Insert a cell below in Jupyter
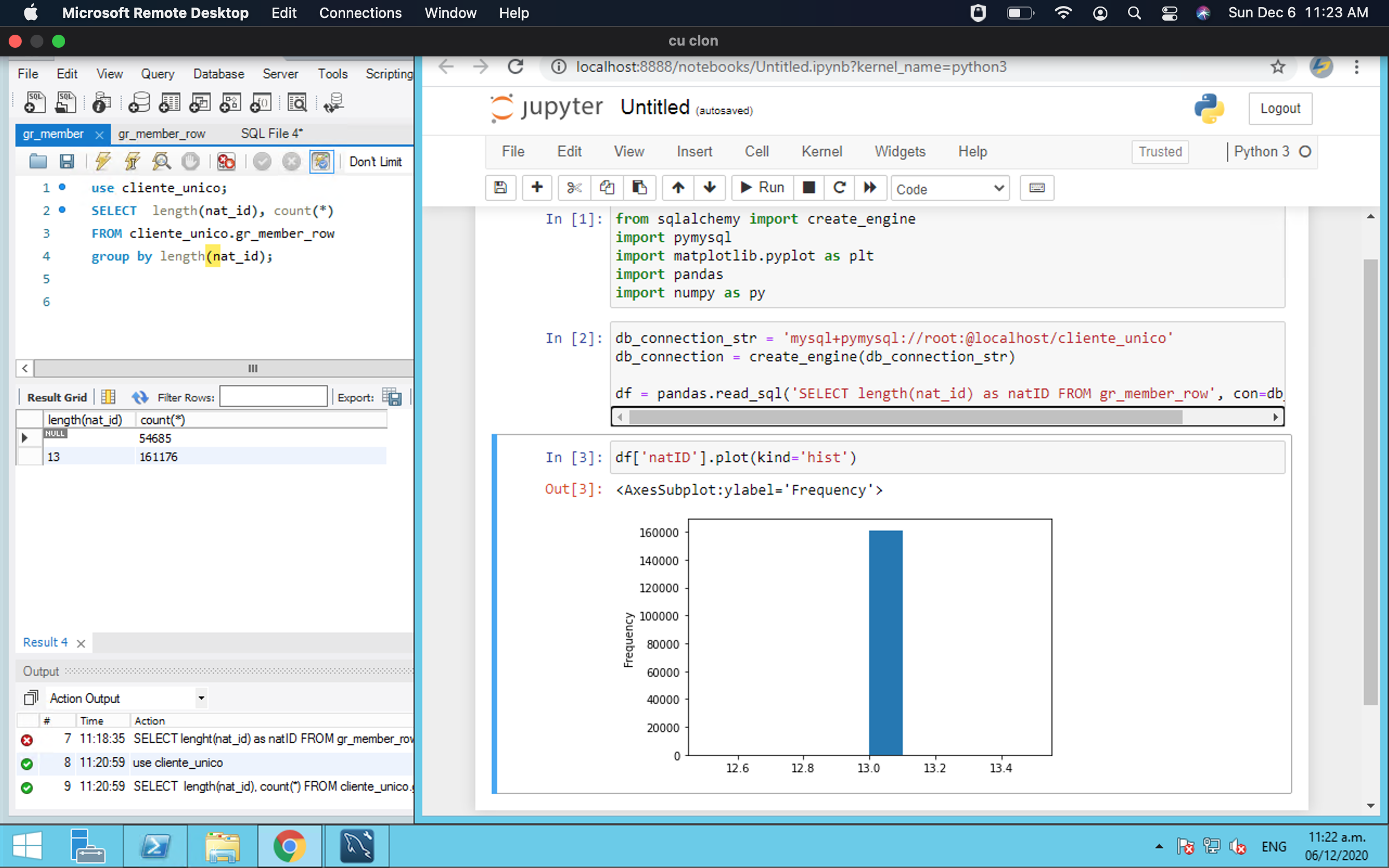 [x=537, y=188]
